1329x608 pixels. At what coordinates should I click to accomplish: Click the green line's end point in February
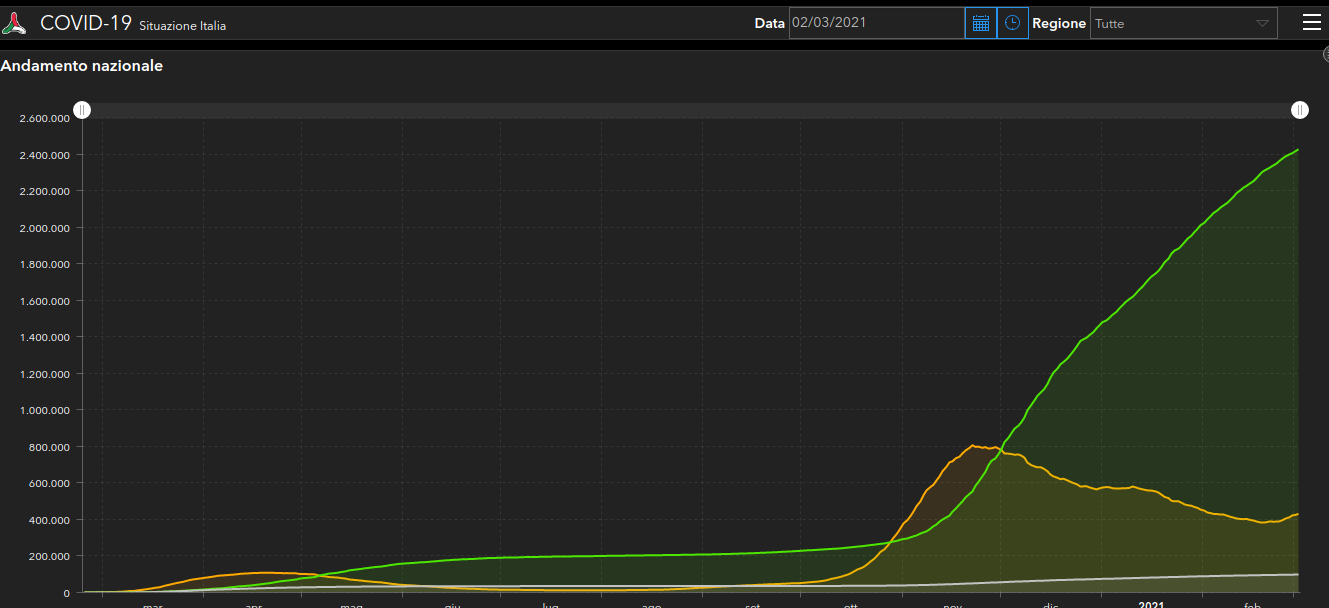coord(1297,150)
